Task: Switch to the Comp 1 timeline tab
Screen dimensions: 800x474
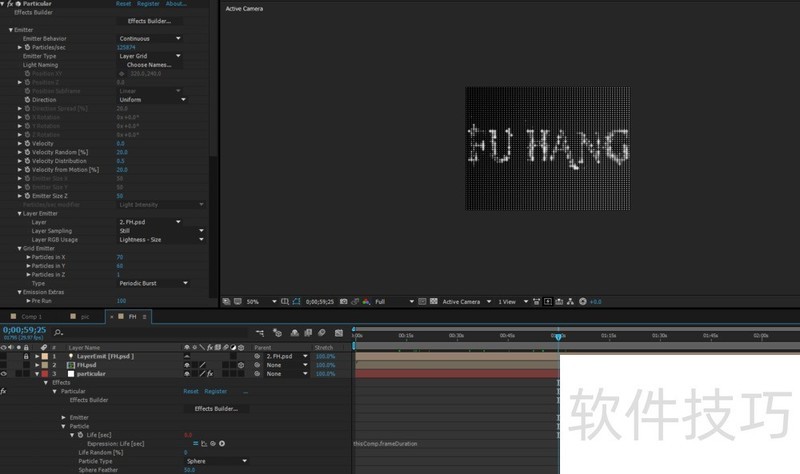Action: coord(32,316)
